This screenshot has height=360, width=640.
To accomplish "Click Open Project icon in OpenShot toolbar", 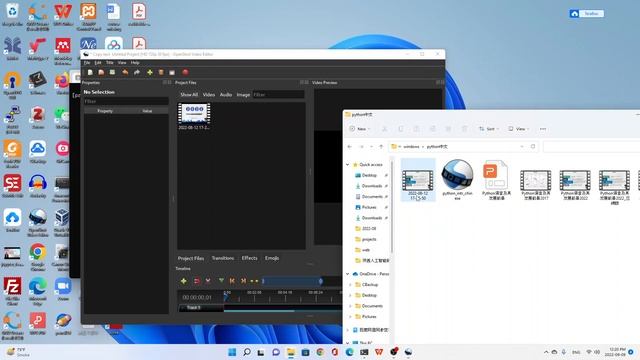I will [101, 72].
